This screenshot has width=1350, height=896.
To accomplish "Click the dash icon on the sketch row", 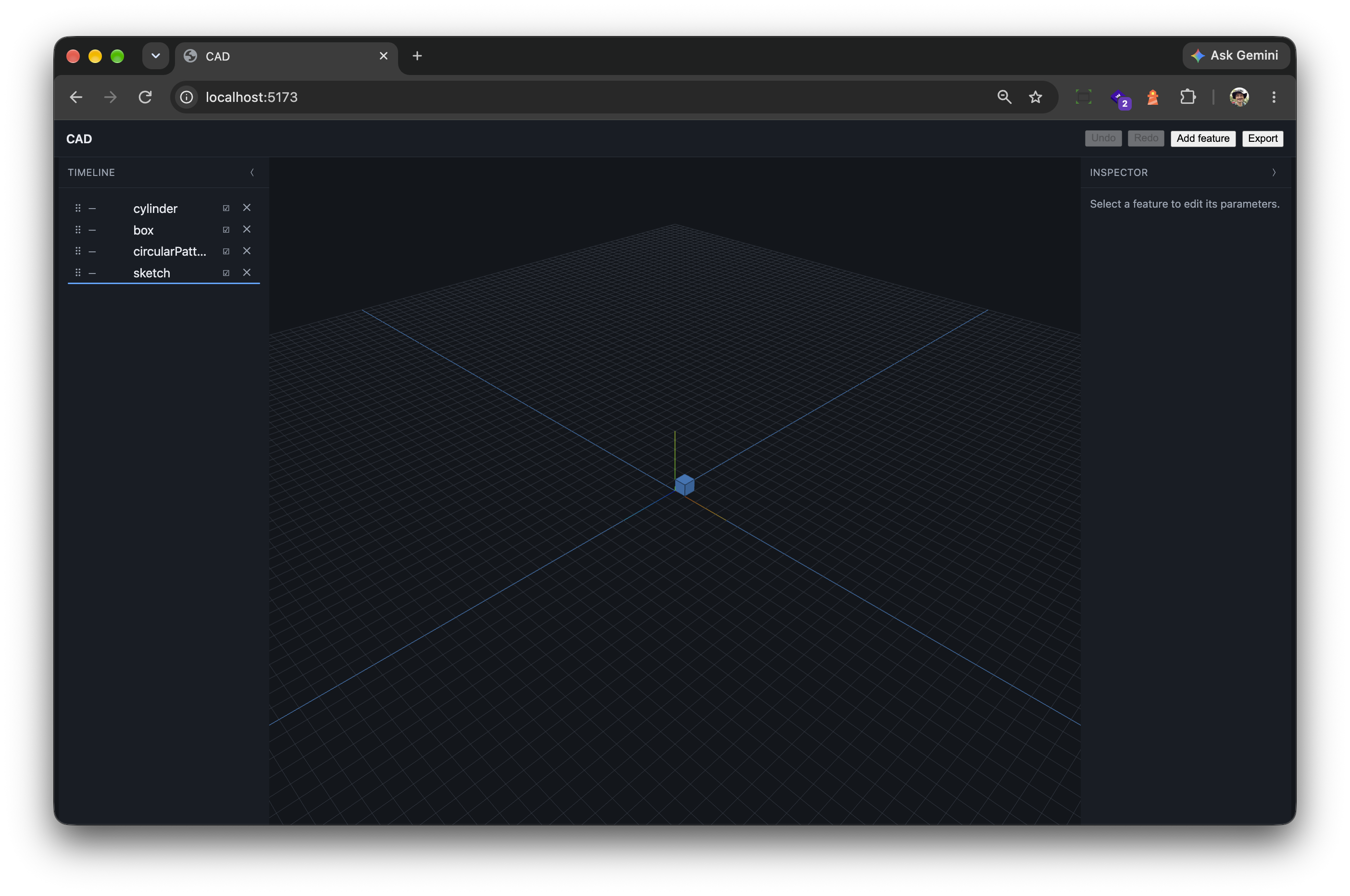I will coord(92,273).
